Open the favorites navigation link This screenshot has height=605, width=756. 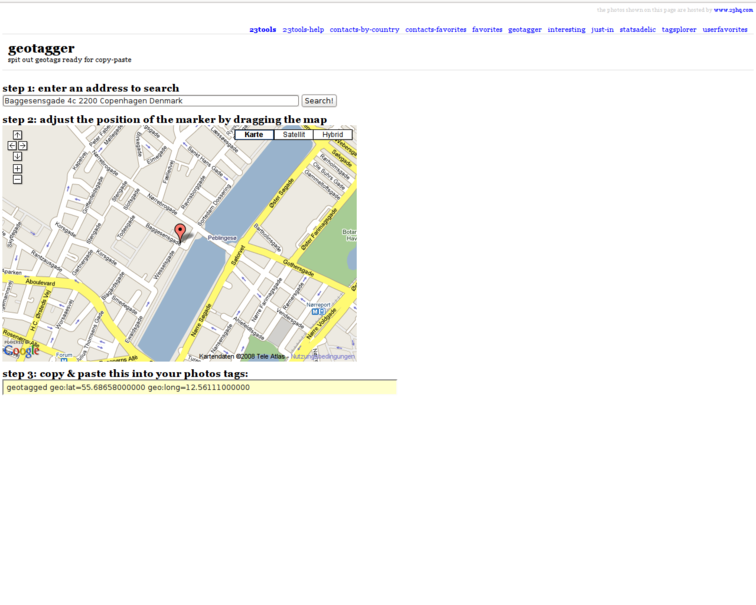pyautogui.click(x=487, y=29)
